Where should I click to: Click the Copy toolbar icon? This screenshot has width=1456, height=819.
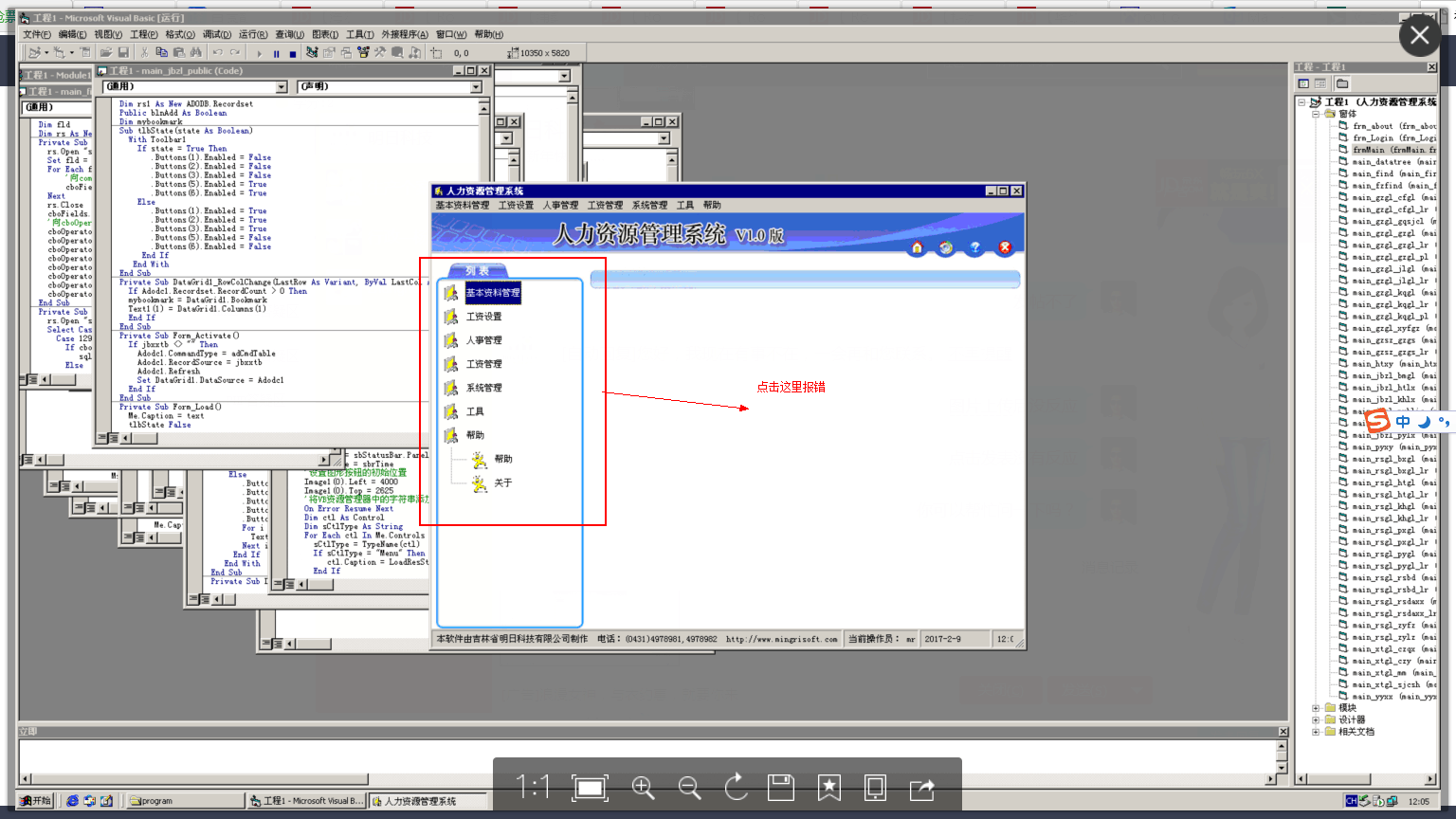click(x=162, y=53)
